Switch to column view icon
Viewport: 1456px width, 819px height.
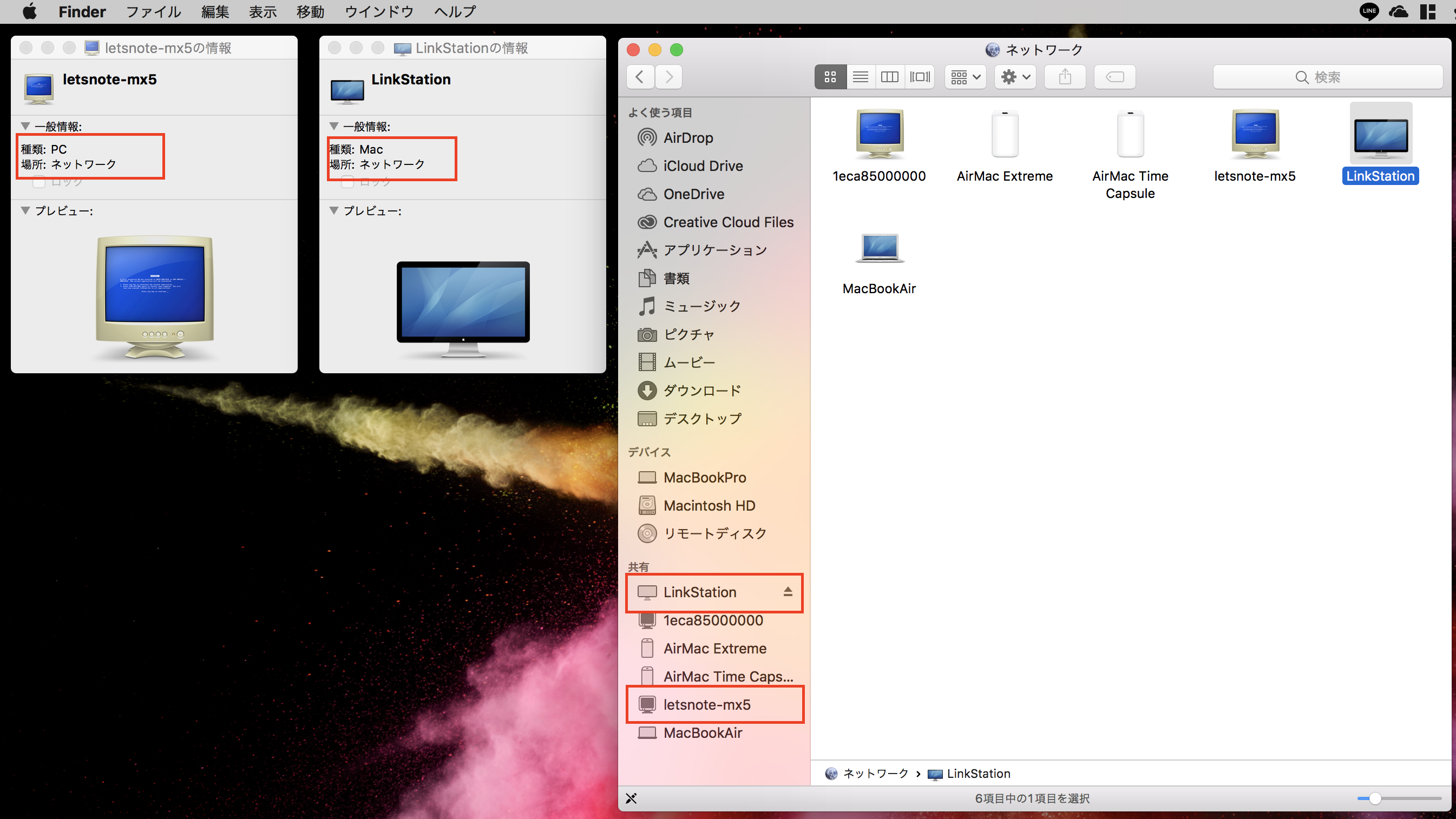(x=890, y=77)
